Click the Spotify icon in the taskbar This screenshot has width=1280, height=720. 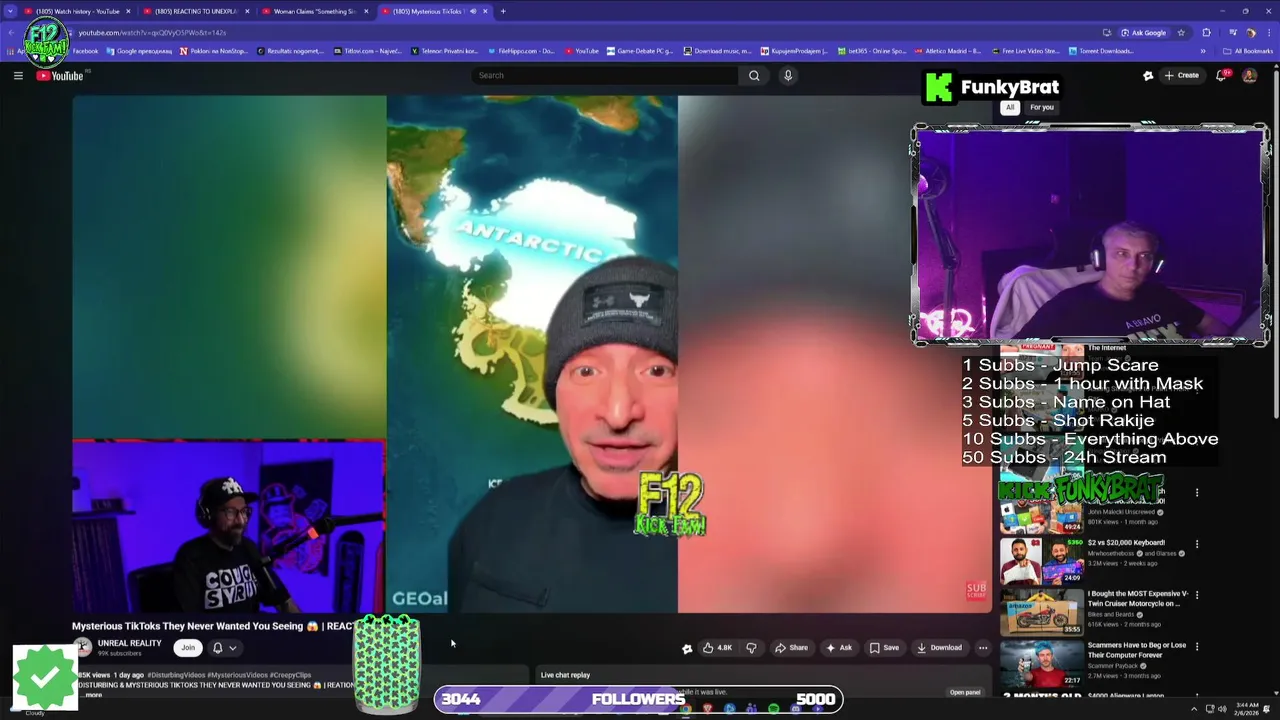pos(773,709)
